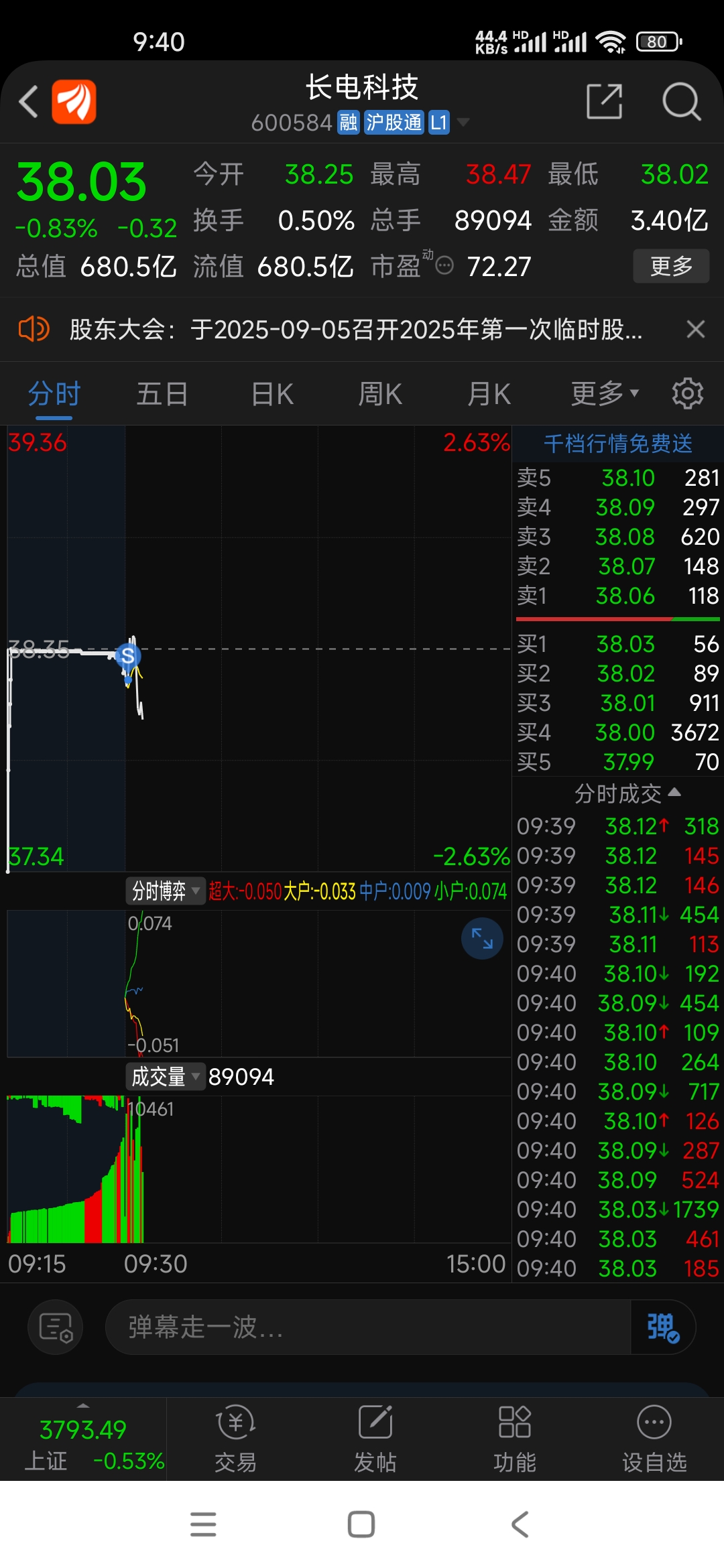Screen dimensions: 724x1568
Task: Tap Android home square button
Action: coord(361,1524)
